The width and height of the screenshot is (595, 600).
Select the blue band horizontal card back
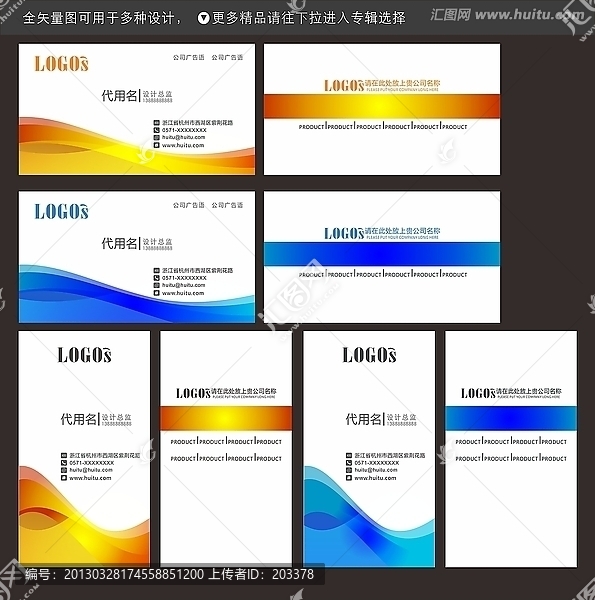tap(382, 257)
